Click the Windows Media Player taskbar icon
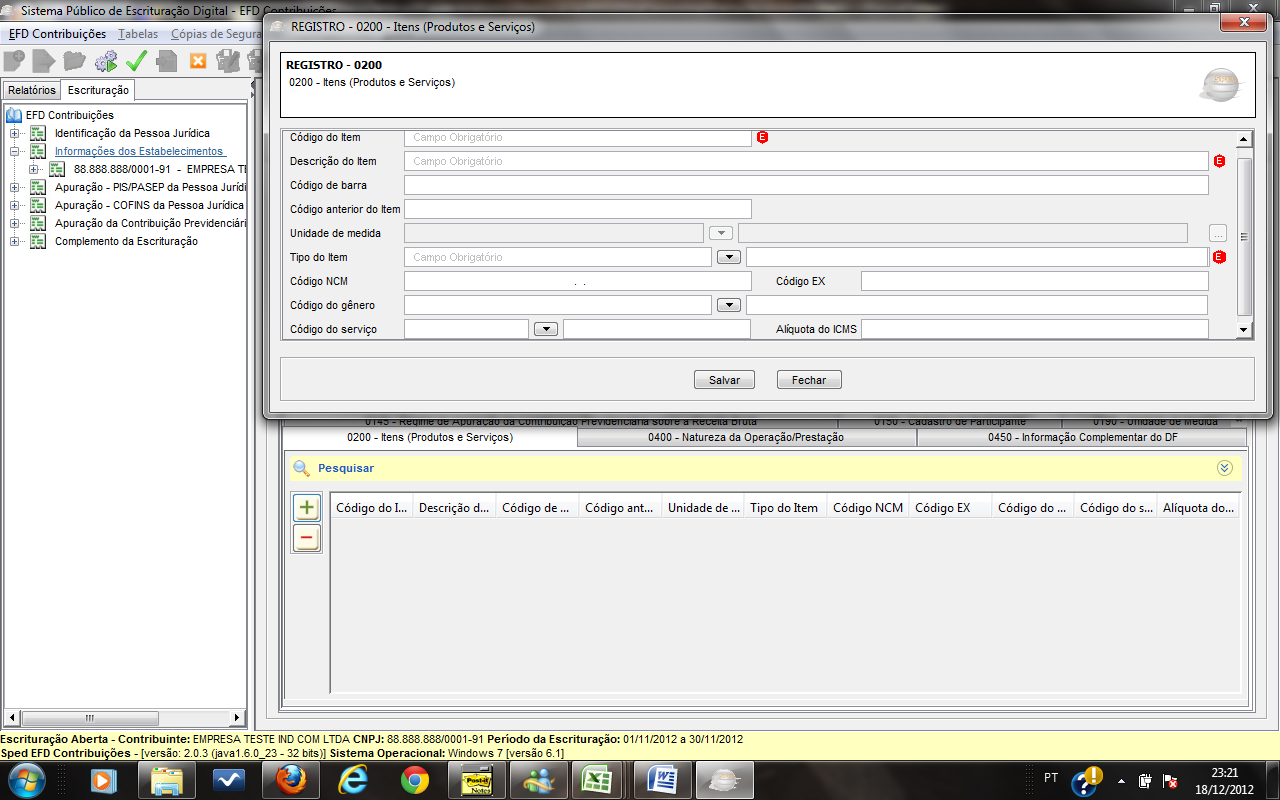 104,779
